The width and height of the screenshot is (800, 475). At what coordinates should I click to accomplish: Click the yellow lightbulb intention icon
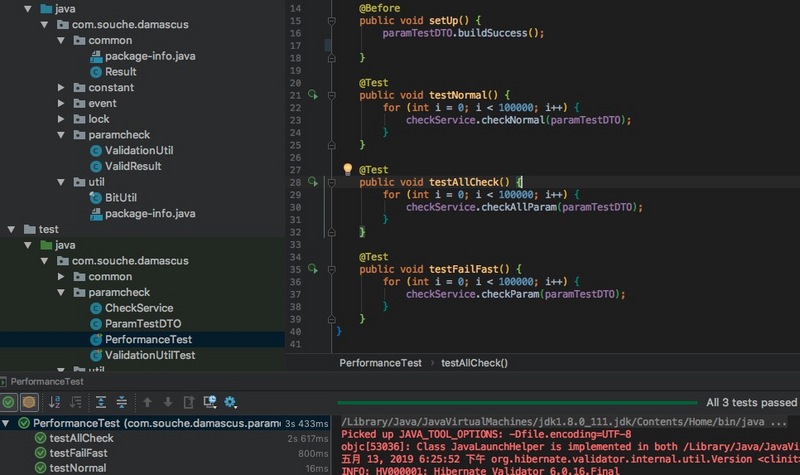(348, 170)
